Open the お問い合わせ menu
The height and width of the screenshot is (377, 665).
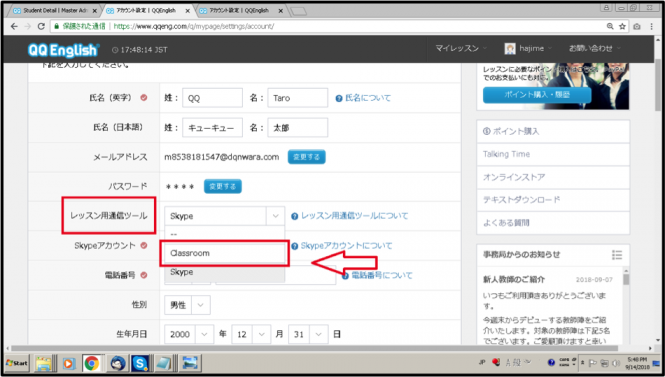pyautogui.click(x=595, y=49)
